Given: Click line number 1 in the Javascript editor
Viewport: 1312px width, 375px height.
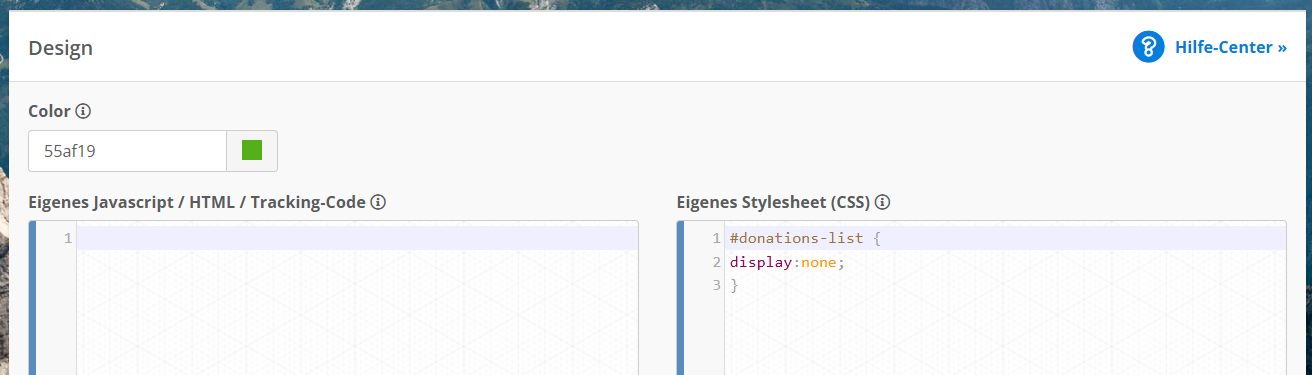Looking at the screenshot, I should pyautogui.click(x=68, y=238).
